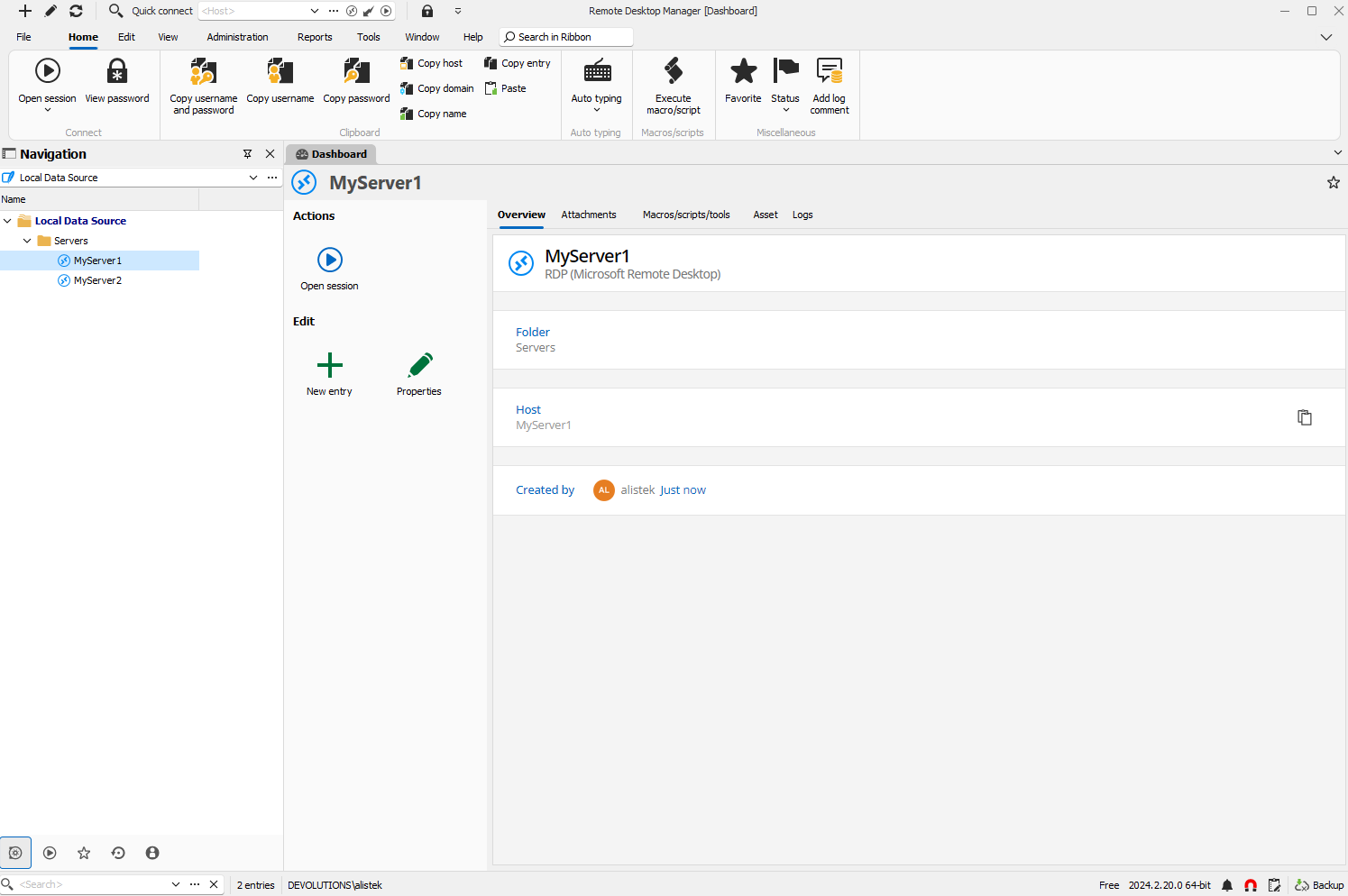Click the Open session ribbon icon
The image size is (1348, 896).
[x=48, y=70]
